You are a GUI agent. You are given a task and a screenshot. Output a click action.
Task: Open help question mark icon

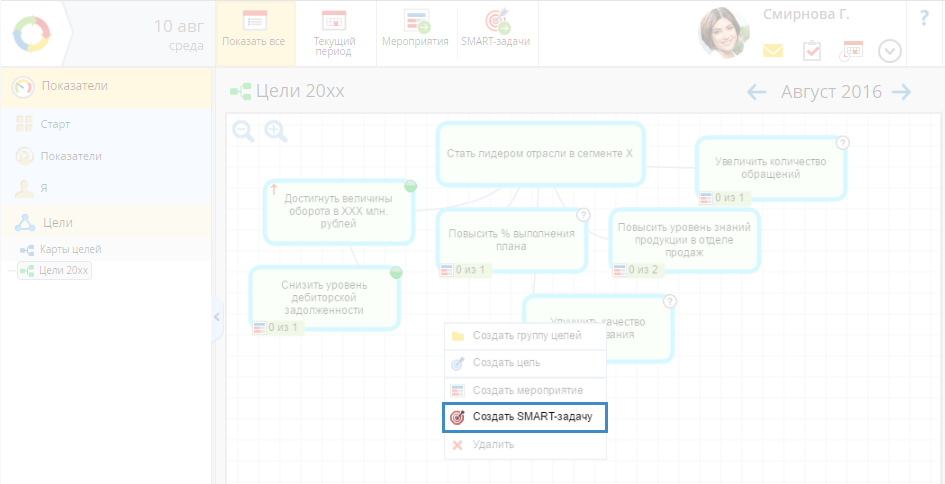[x=924, y=18]
